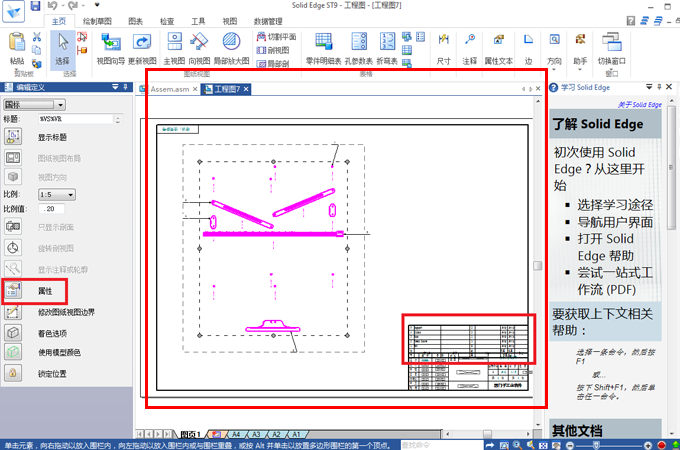Open the 零件明细表 (Parts List) tool
Screen dimensions: 680x450
tap(323, 43)
